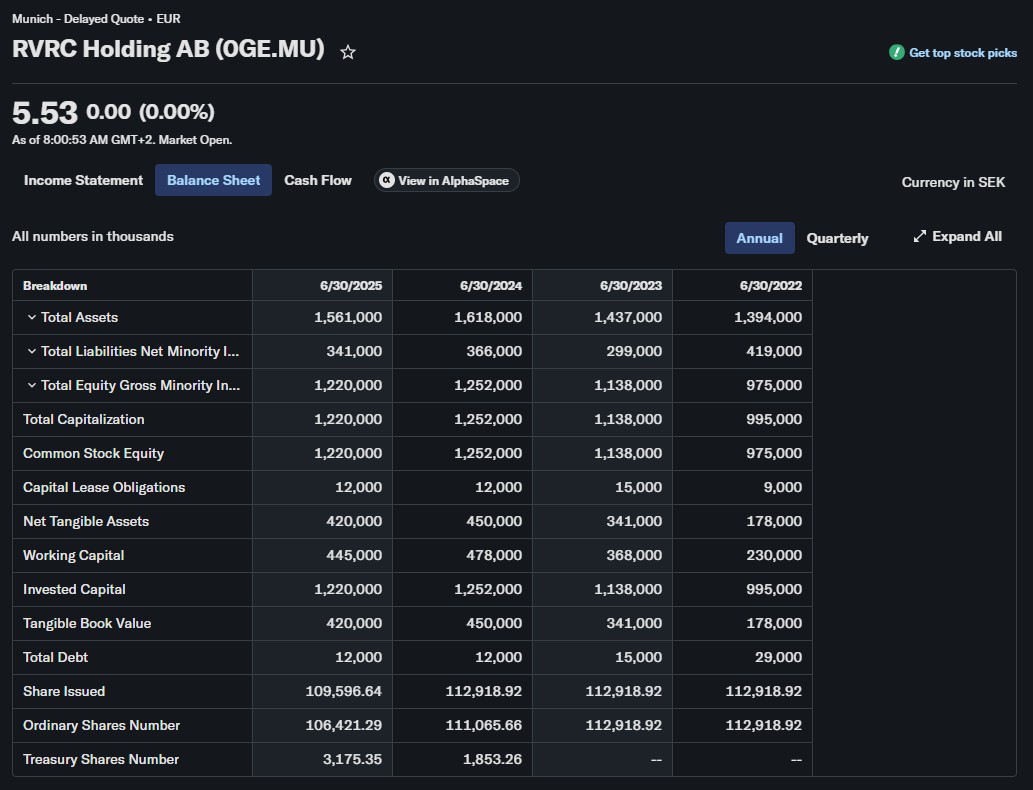1033x790 pixels.
Task: Click Total Capitalization value 995,000
Action: point(774,419)
